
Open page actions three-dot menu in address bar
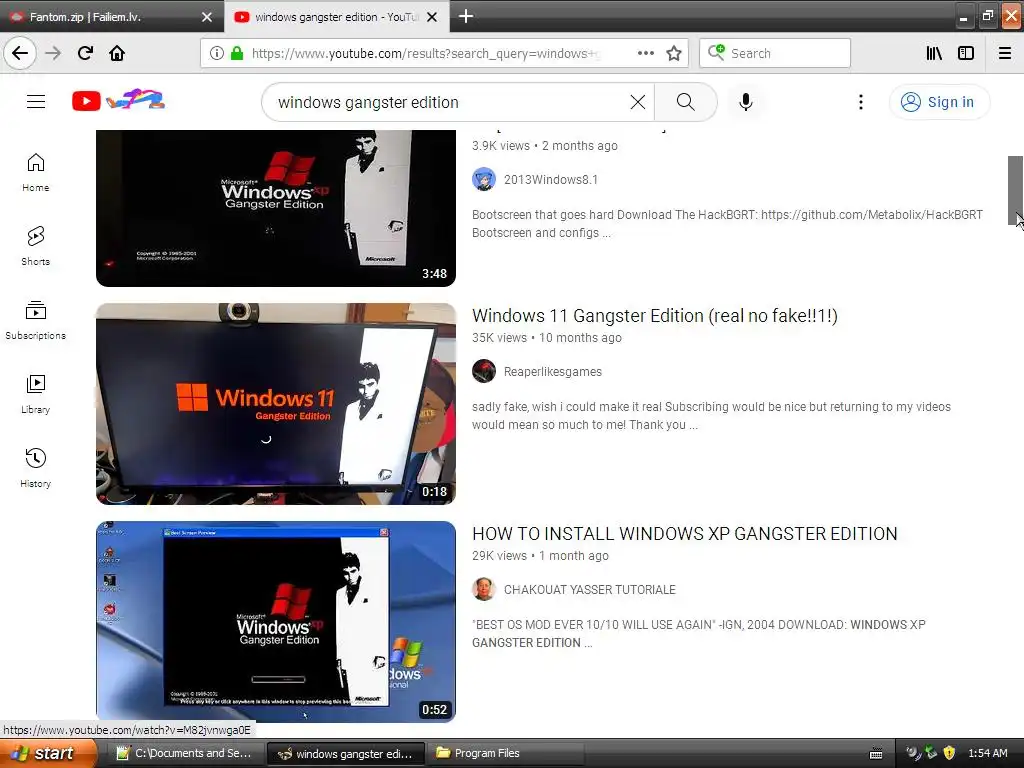pyautogui.click(x=646, y=54)
